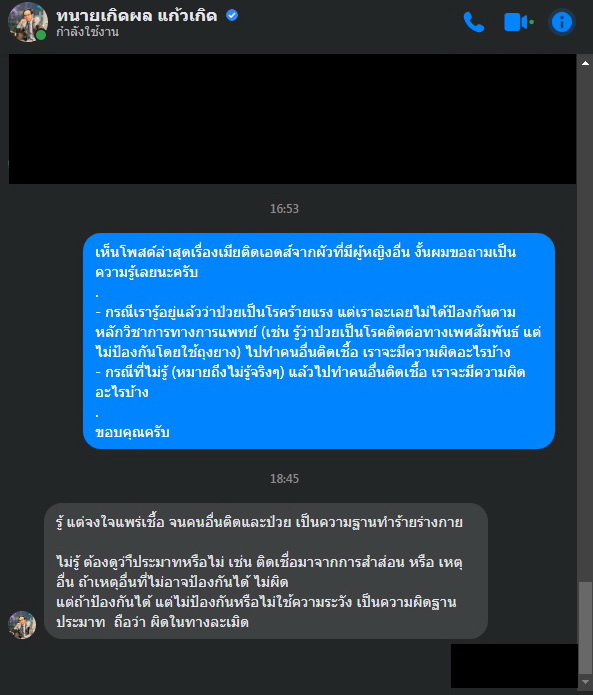The image size is (593, 695).
Task: Start a video call with the camera icon
Action: click(x=516, y=22)
